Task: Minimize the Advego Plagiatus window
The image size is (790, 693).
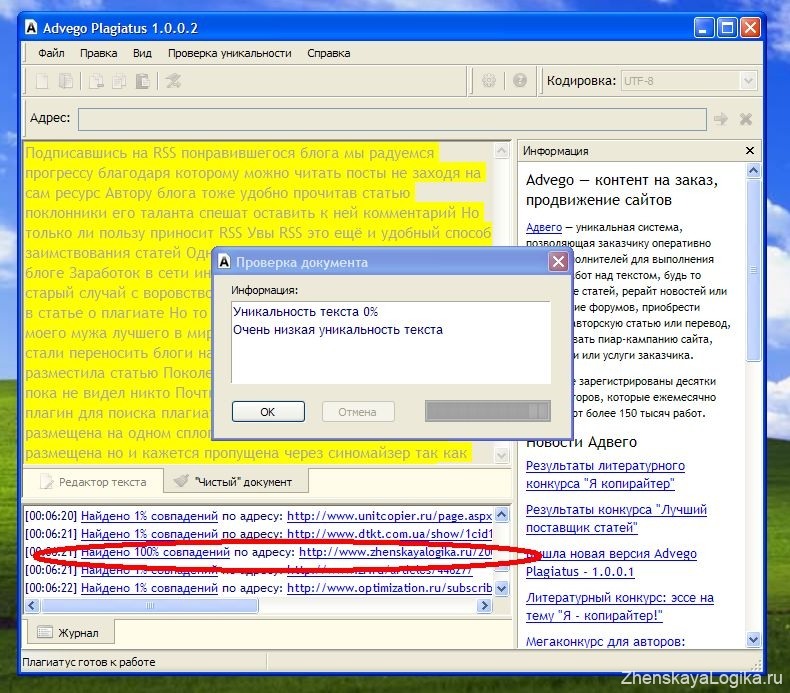Action: coord(704,28)
